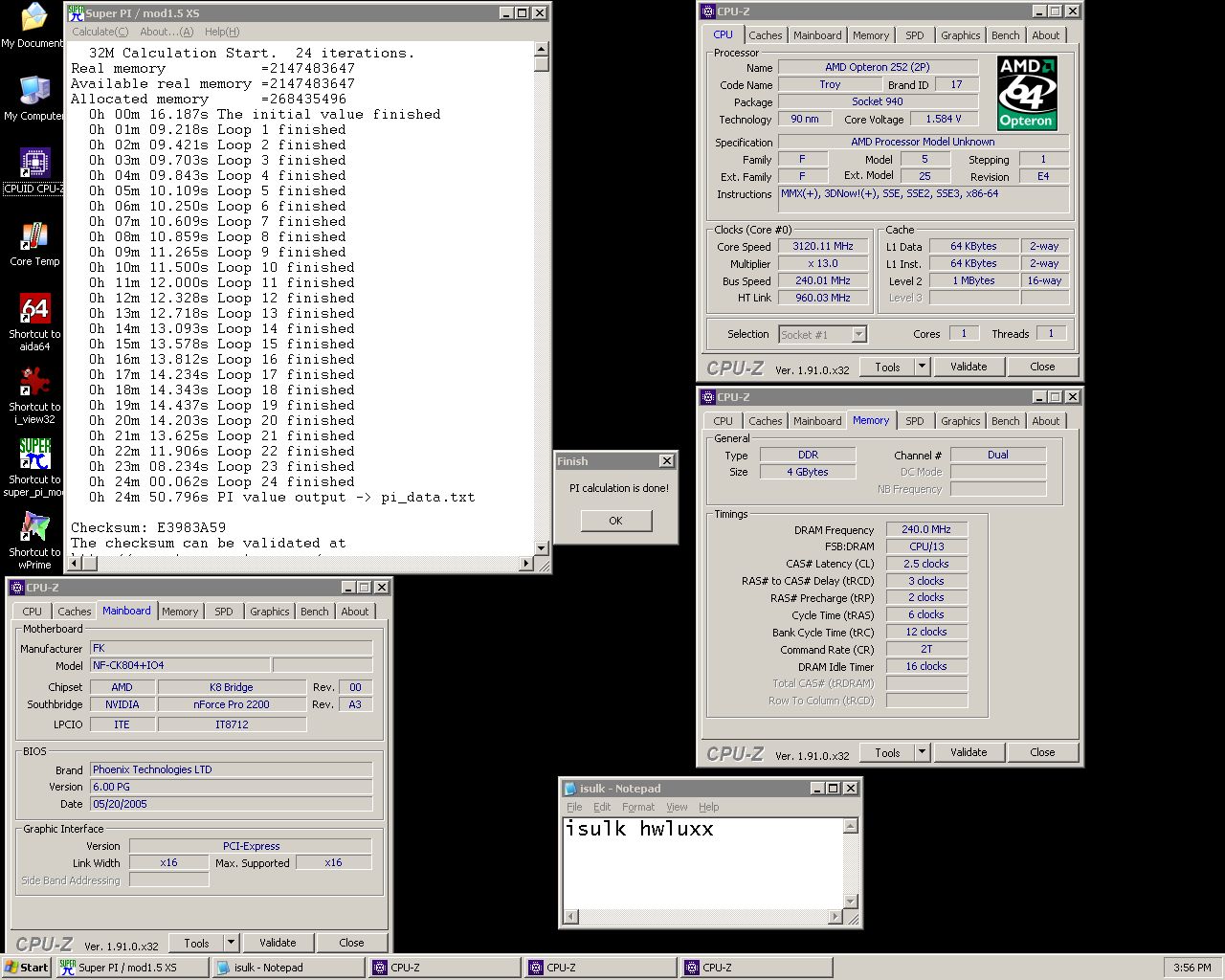Expand Tools dropdown arrow in top CPU-Z window
This screenshot has height=980, width=1225.
click(922, 367)
